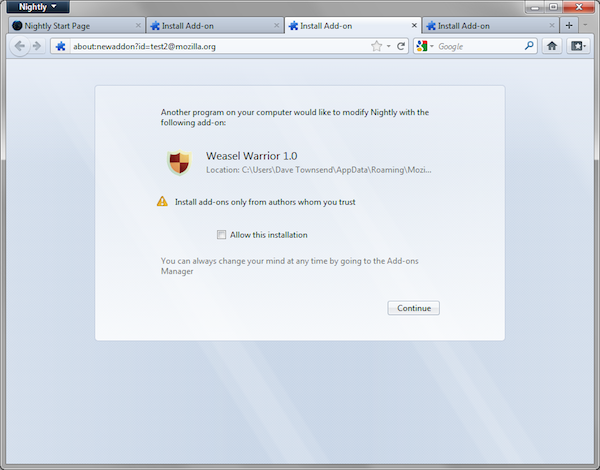
Task: Close the Nightly window
Action: (579, 7)
